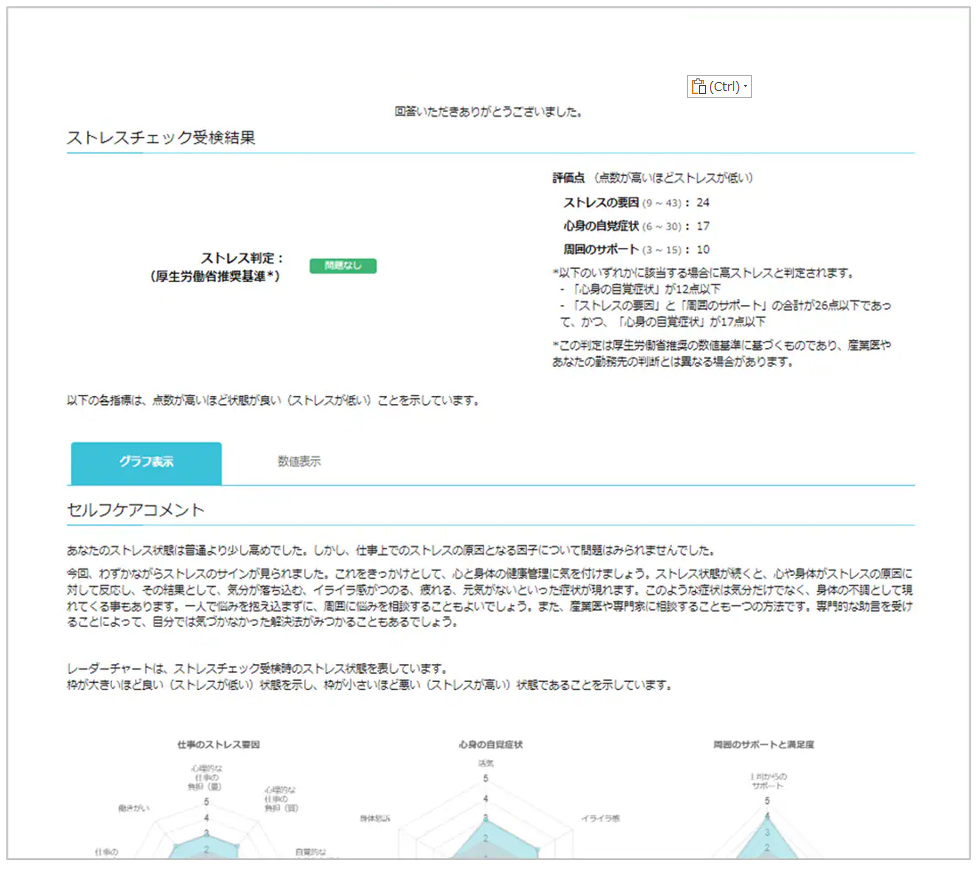Click the 働きがい axis label
Viewport: 980px width, 871px height.
[134, 808]
